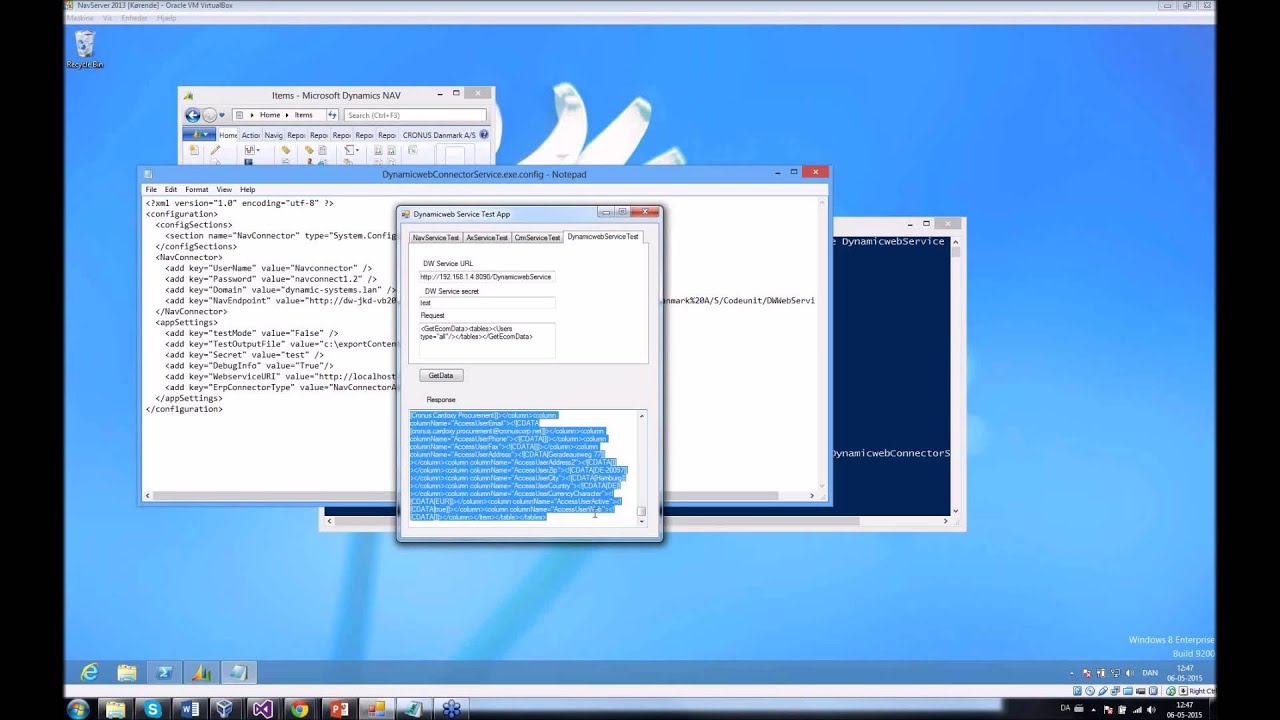Click the DW Service URL field
This screenshot has width=1280, height=720.
pyautogui.click(x=487, y=277)
